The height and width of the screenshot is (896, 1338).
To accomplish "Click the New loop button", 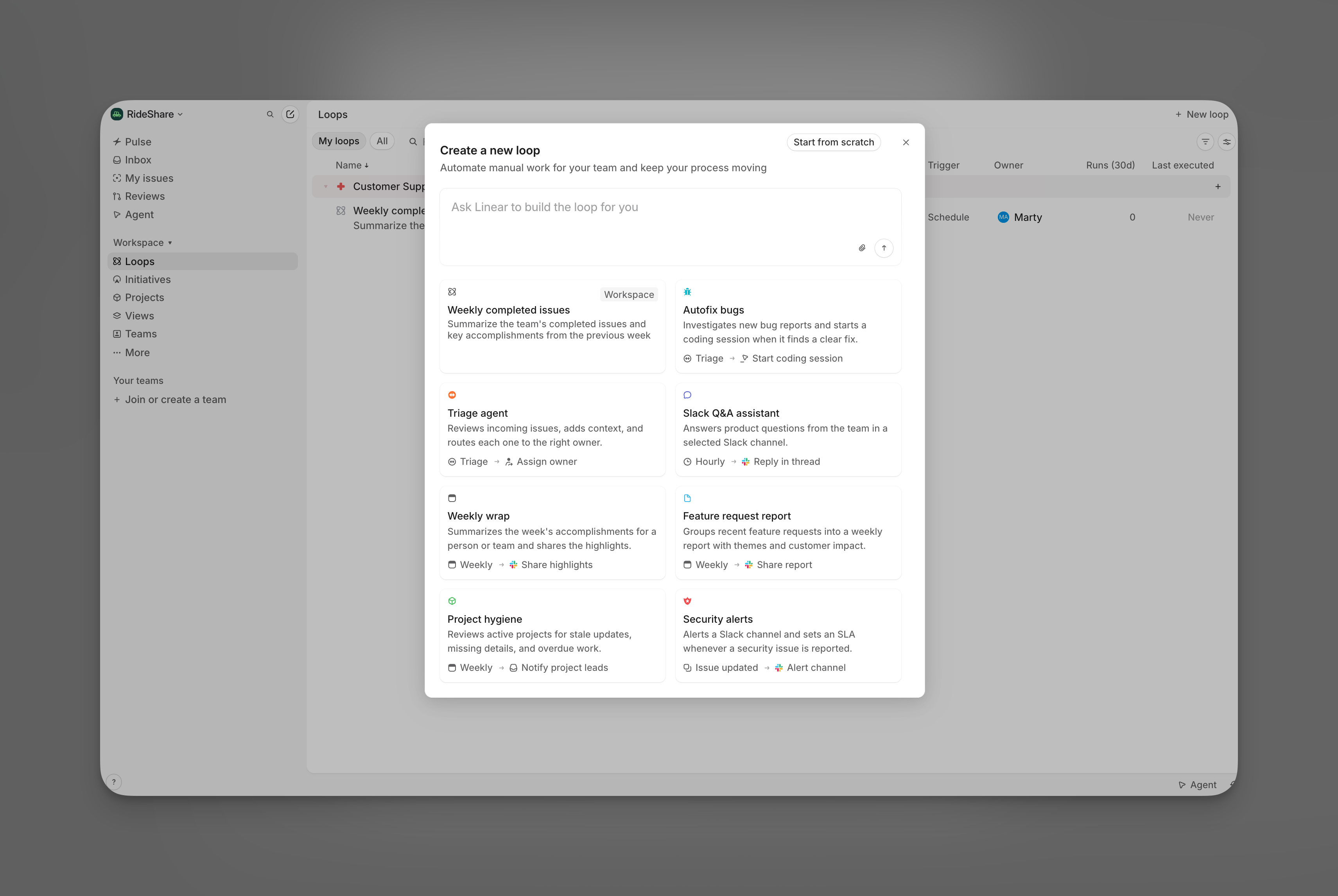I will 1202,114.
